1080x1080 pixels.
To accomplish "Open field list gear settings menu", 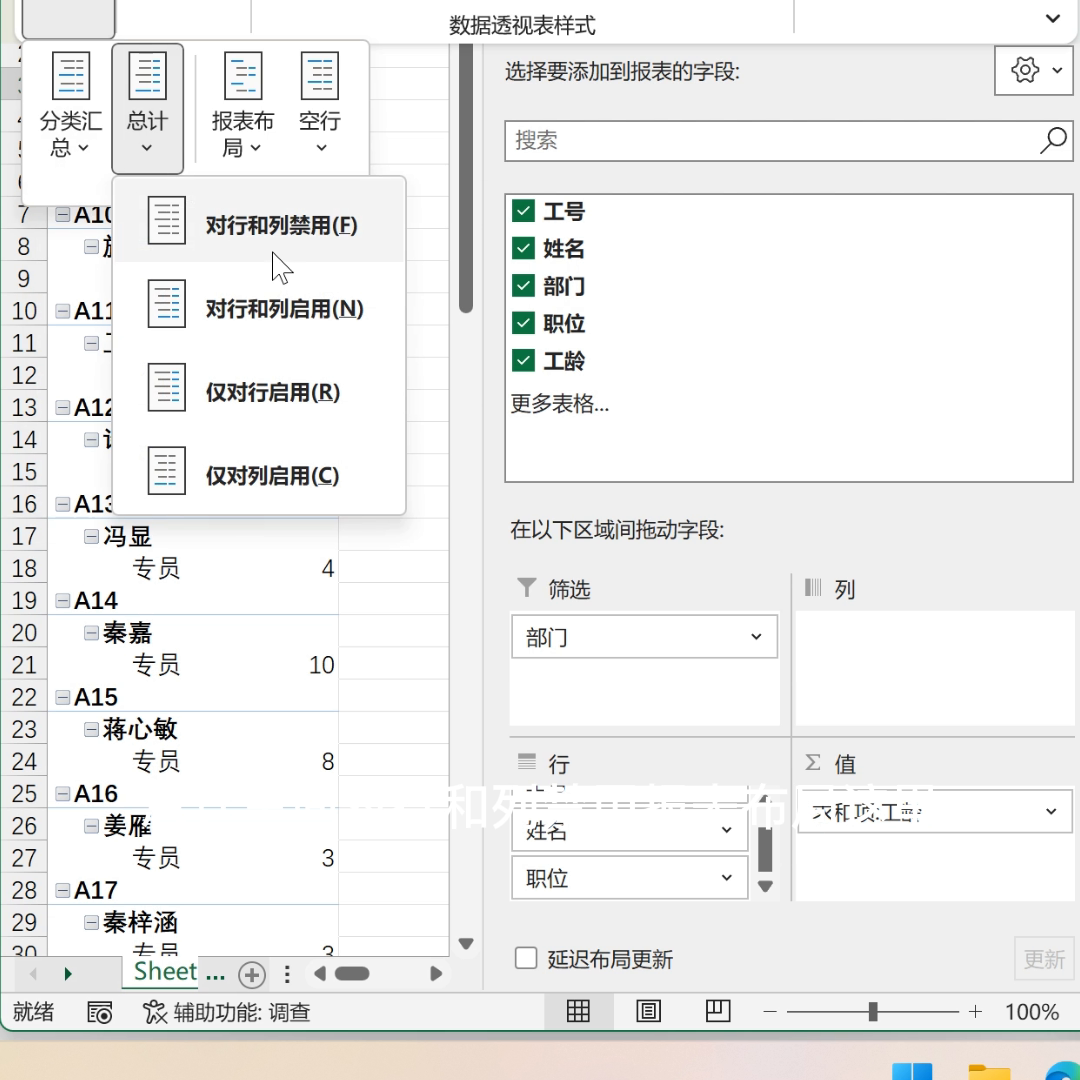I will point(1034,70).
